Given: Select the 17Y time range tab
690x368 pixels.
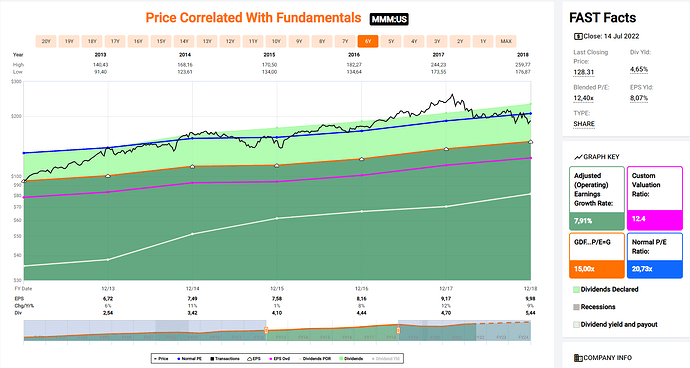Looking at the screenshot, I should click(x=115, y=41).
